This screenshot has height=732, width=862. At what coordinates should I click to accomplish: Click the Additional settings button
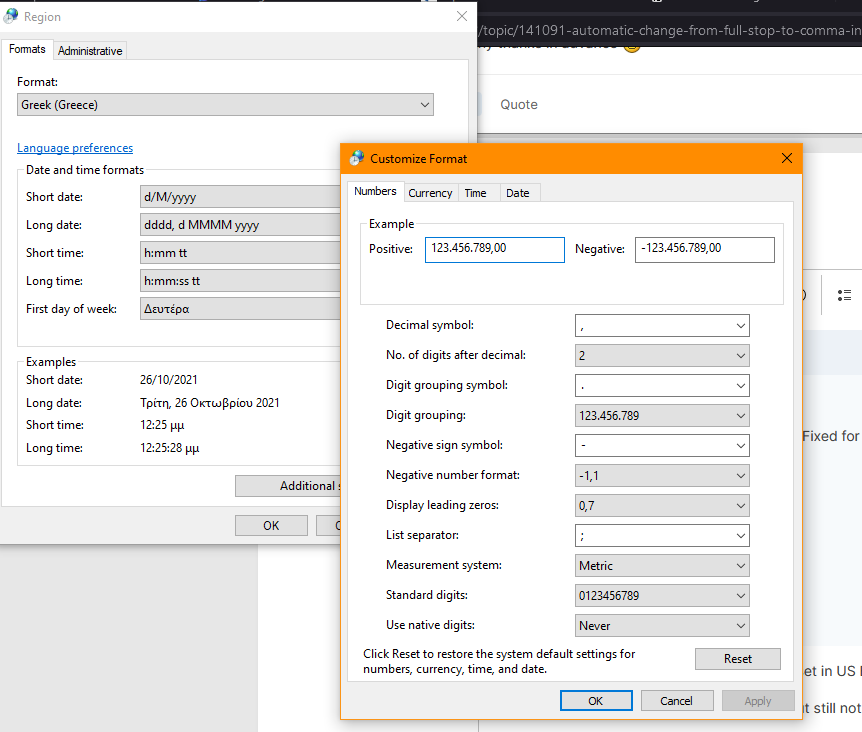(288, 486)
